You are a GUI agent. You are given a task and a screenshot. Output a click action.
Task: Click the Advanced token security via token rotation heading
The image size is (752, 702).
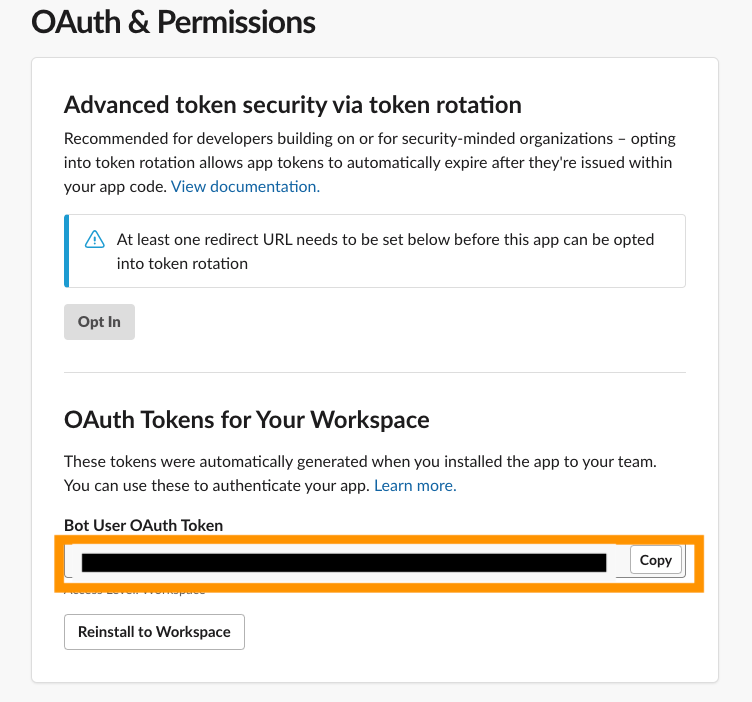point(293,105)
